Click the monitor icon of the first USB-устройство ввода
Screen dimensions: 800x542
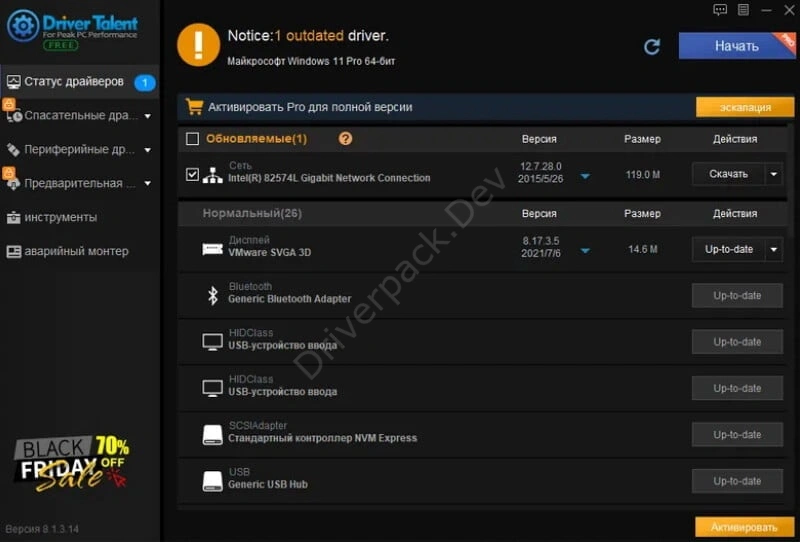pos(212,341)
